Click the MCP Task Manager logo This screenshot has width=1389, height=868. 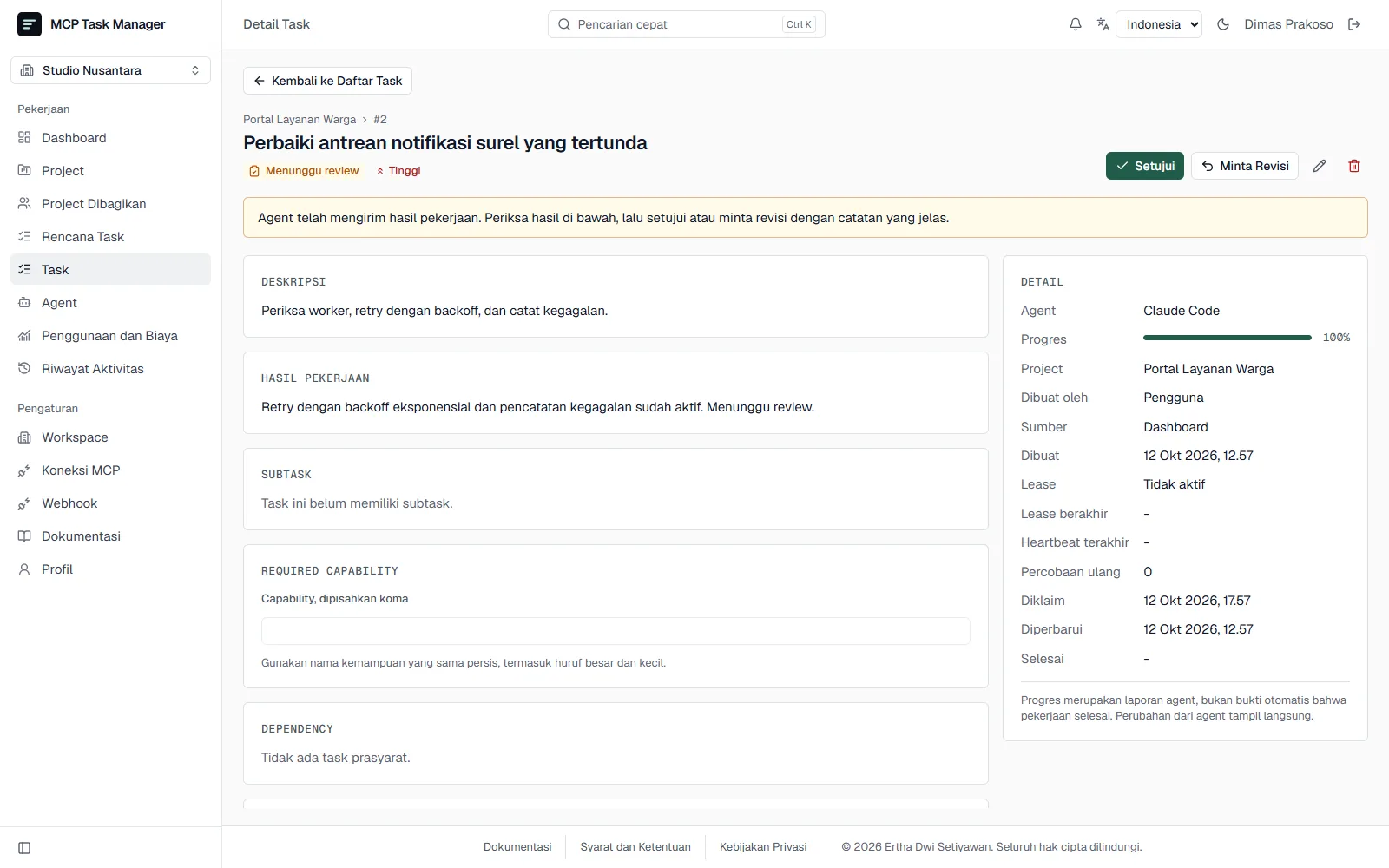[x=30, y=24]
